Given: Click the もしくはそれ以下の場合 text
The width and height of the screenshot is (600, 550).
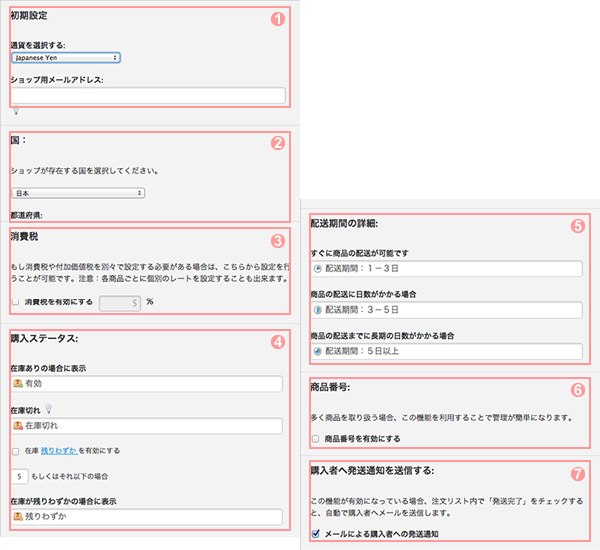Looking at the screenshot, I should 70,477.
